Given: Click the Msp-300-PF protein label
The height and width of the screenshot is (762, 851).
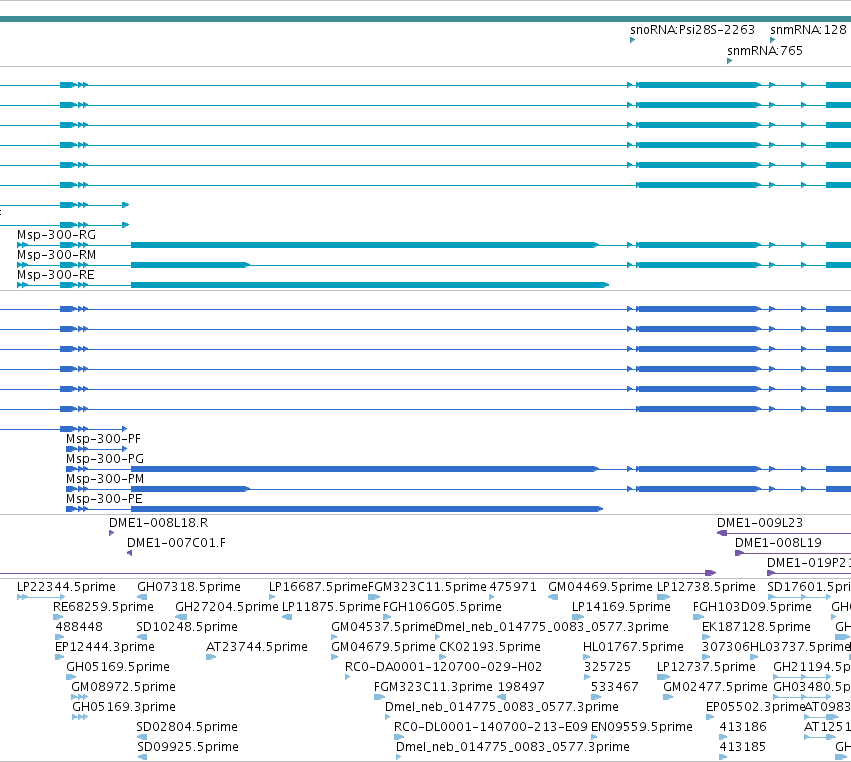Looking at the screenshot, I should [x=103, y=439].
